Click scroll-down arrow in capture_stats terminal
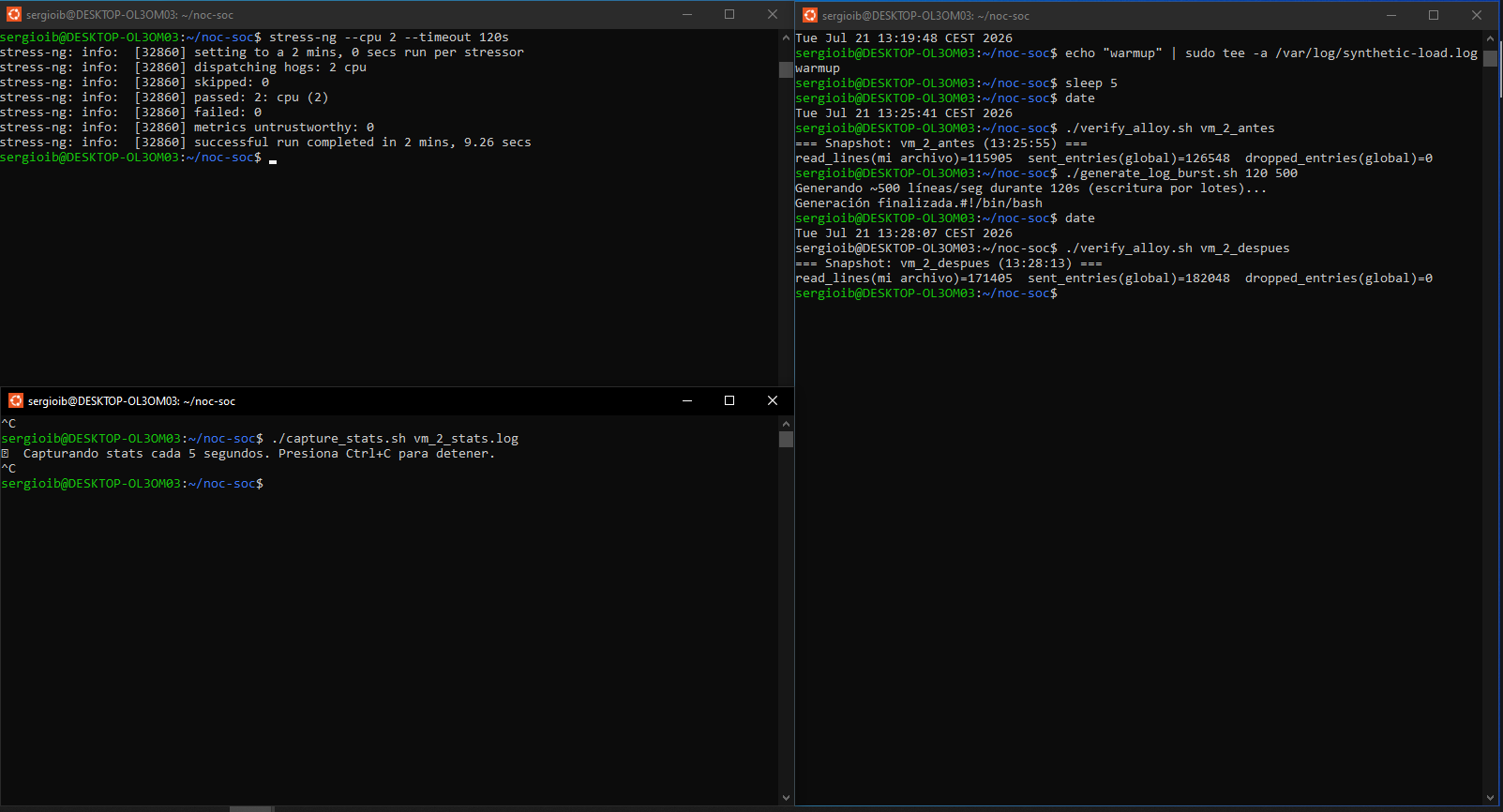Viewport: 1503px width, 812px height. point(786,798)
